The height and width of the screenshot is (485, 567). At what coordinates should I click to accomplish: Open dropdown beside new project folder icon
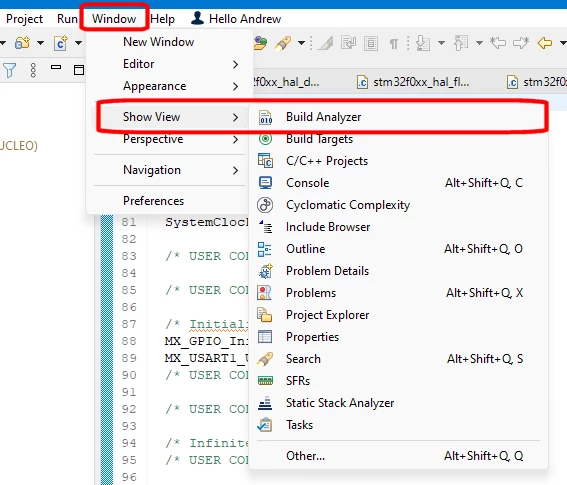coord(40,43)
